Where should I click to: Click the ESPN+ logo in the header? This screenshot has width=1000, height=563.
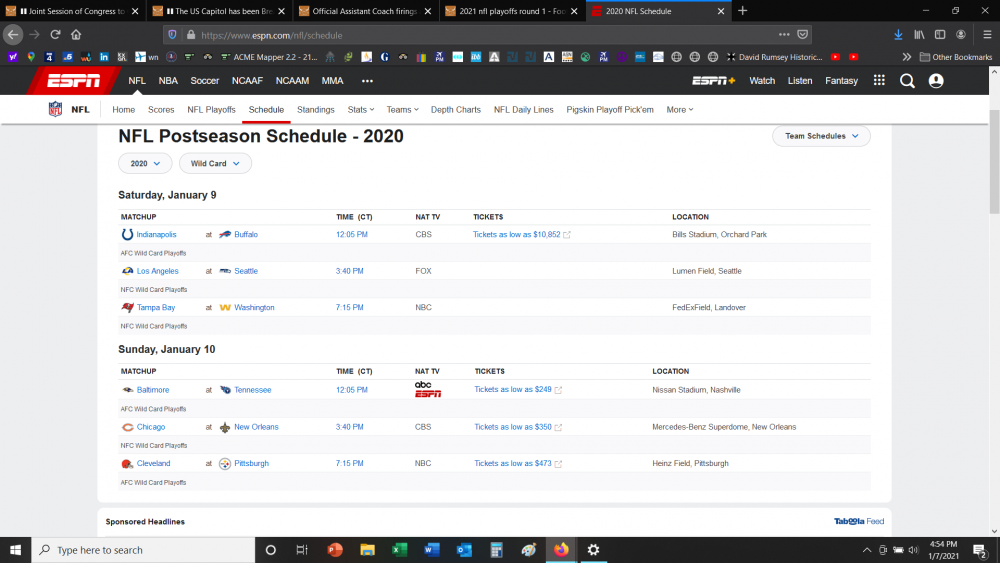714,81
